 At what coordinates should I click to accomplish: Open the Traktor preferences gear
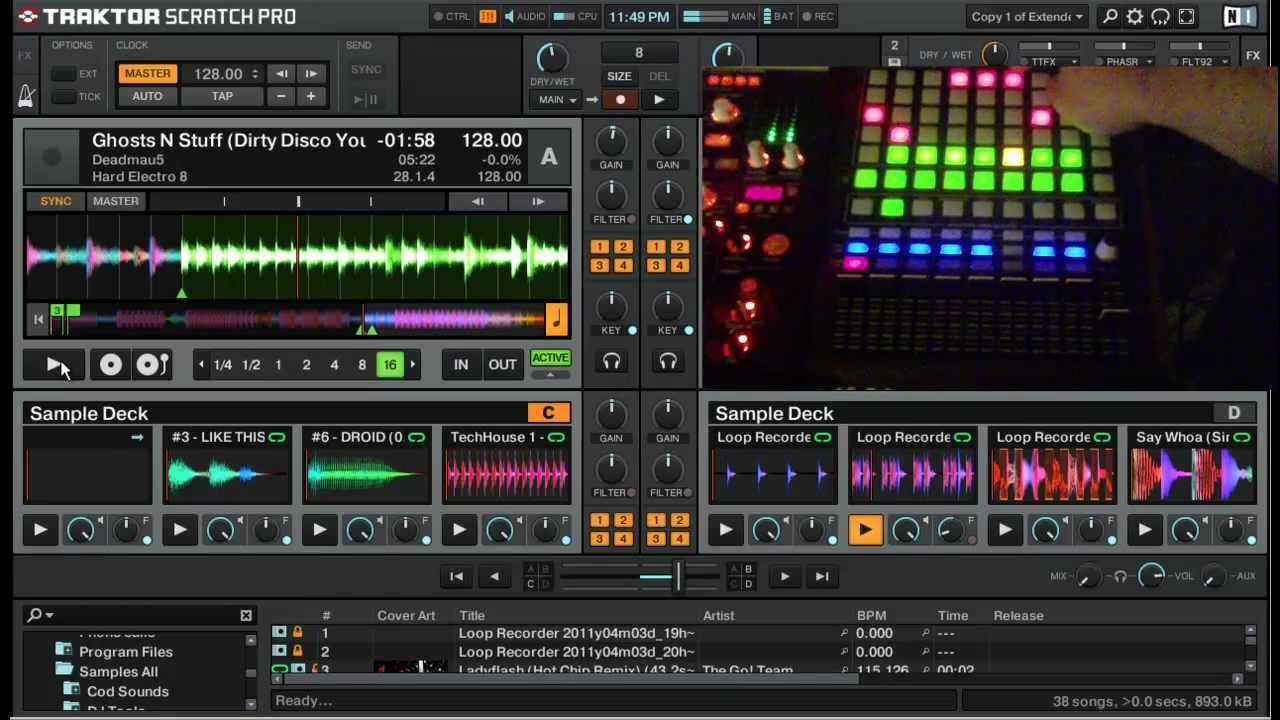pos(1135,16)
